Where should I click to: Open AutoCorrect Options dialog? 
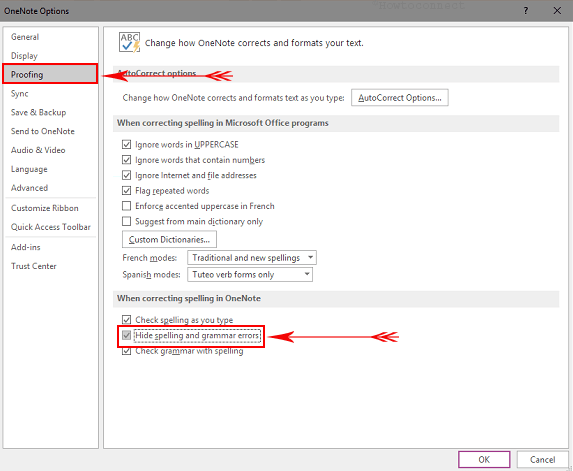400,98
